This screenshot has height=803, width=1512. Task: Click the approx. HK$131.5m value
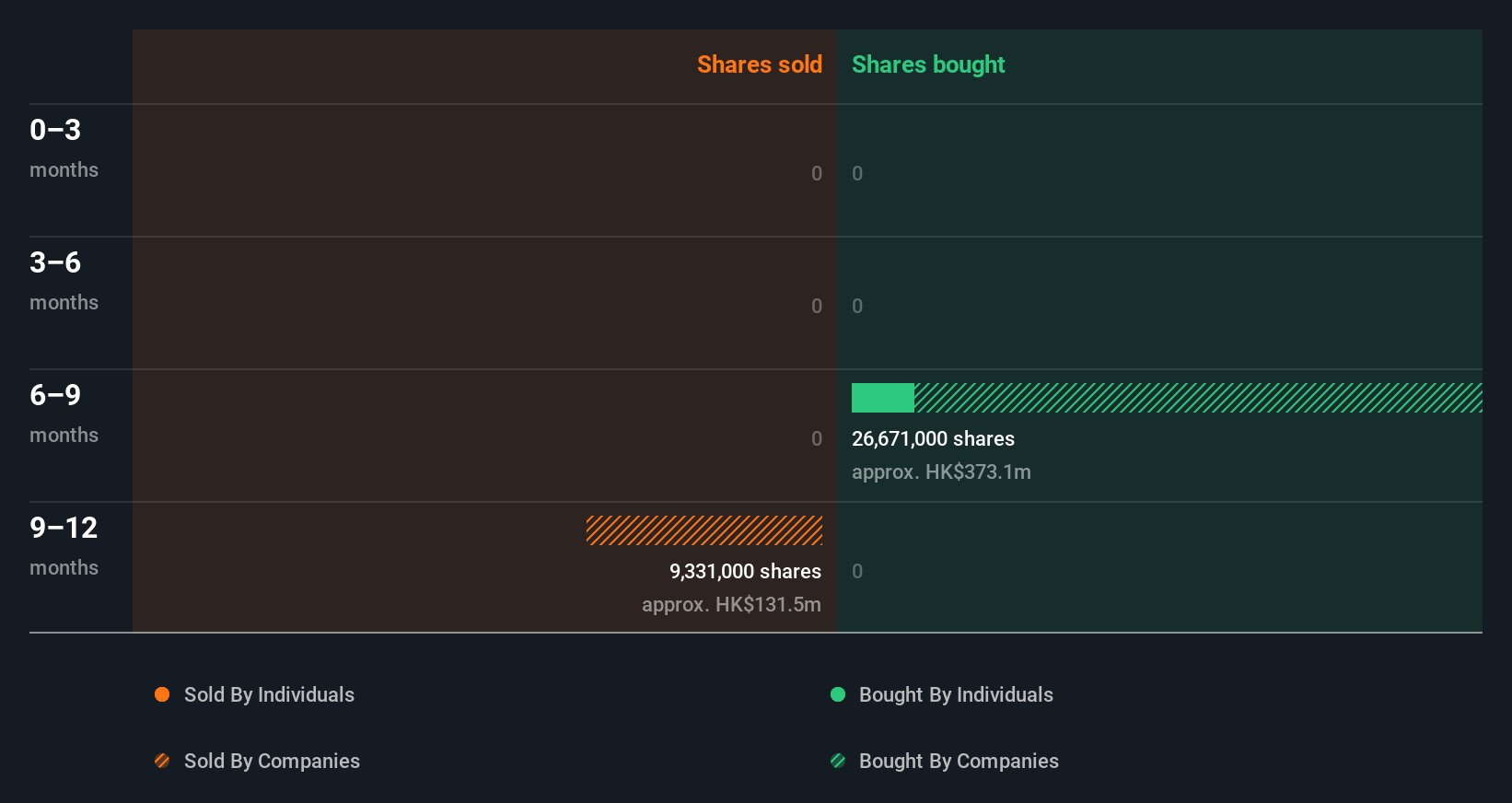click(x=731, y=604)
